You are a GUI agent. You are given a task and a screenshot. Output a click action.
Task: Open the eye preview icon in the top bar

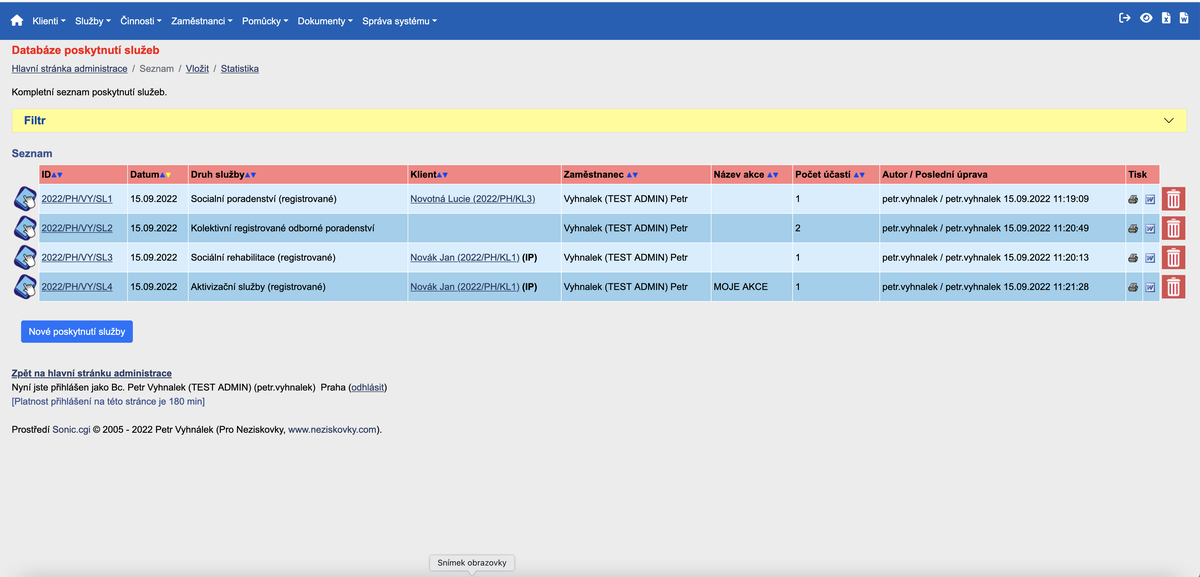[x=1147, y=17]
